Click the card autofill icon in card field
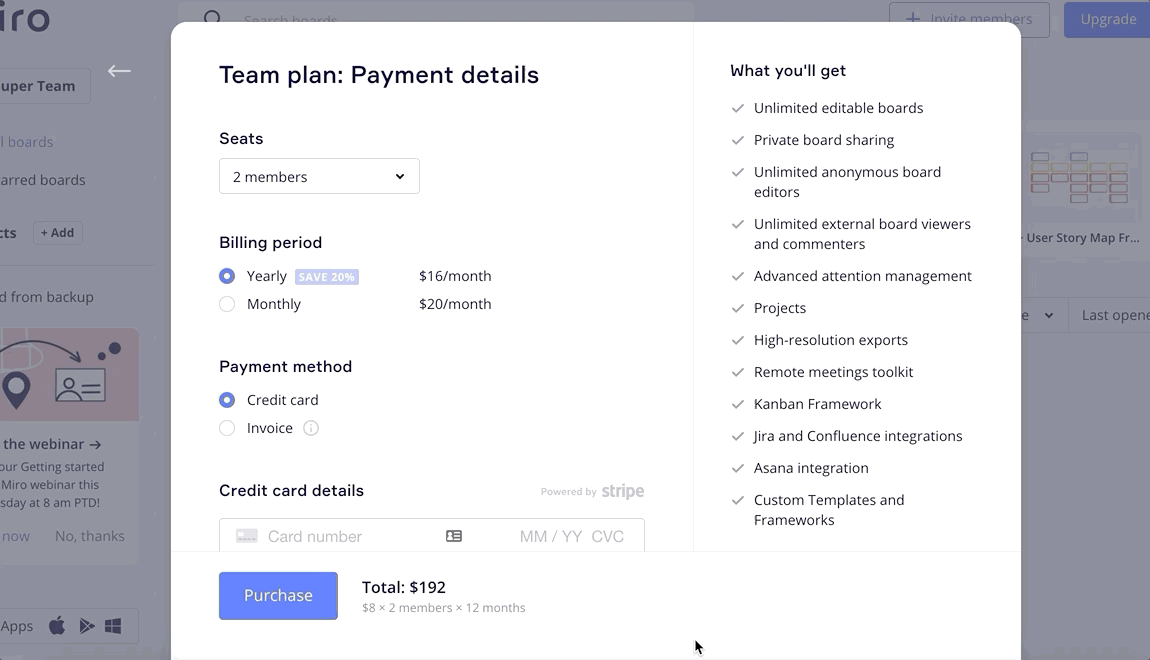This screenshot has width=1150, height=660. tap(454, 536)
